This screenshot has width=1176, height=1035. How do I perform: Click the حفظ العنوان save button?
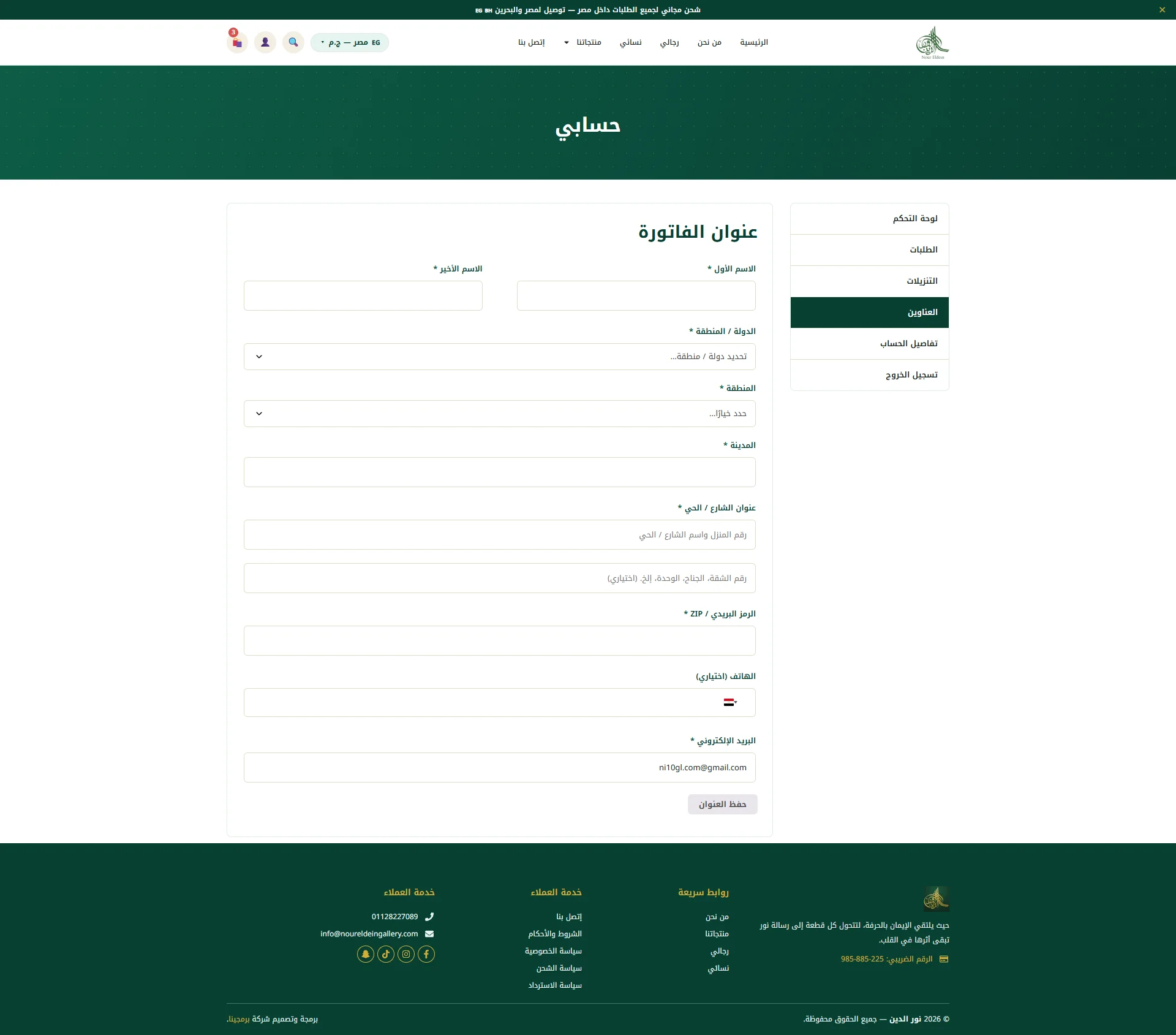click(x=723, y=805)
